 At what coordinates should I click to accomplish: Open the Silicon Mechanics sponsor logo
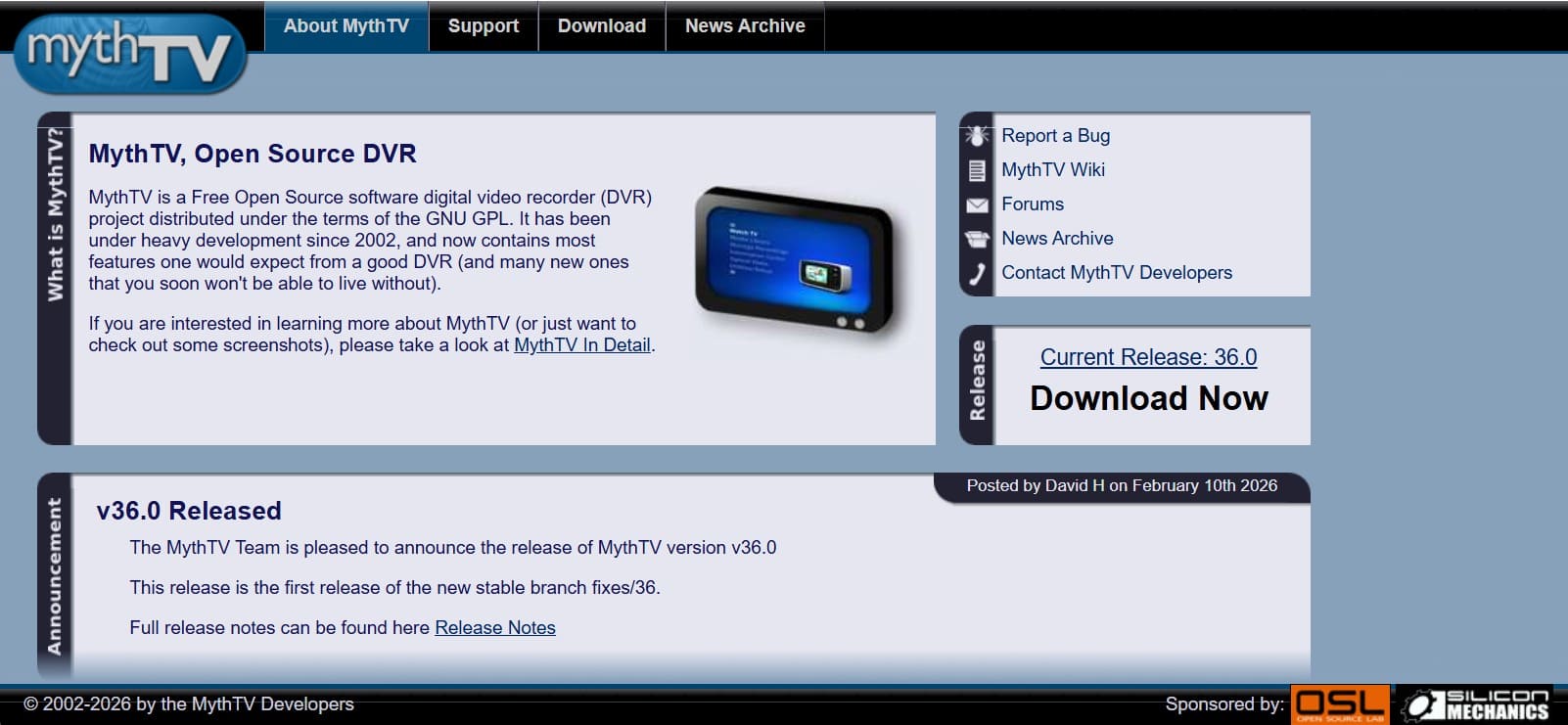[1476, 704]
